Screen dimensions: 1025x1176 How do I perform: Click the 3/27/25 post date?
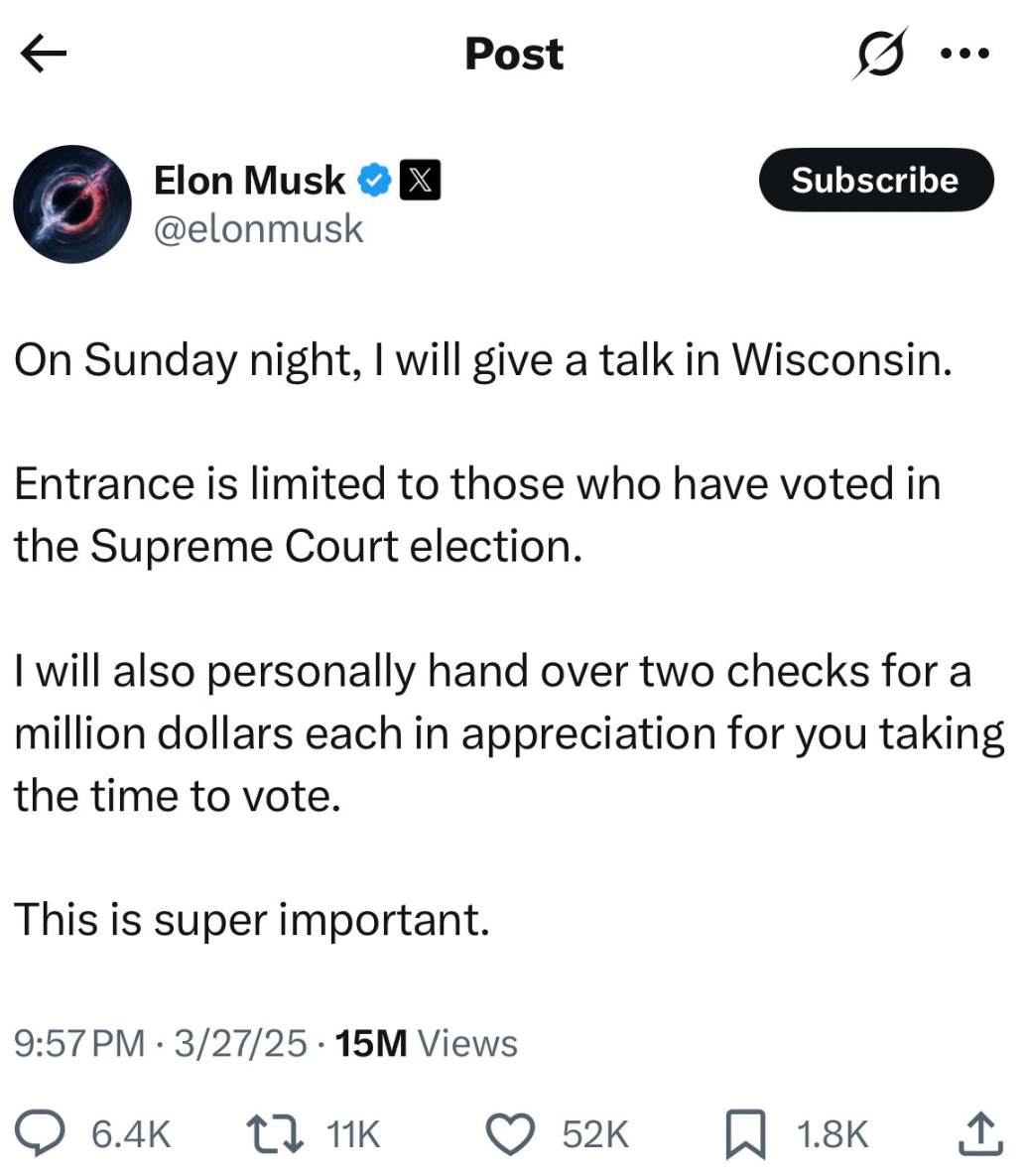[239, 1043]
